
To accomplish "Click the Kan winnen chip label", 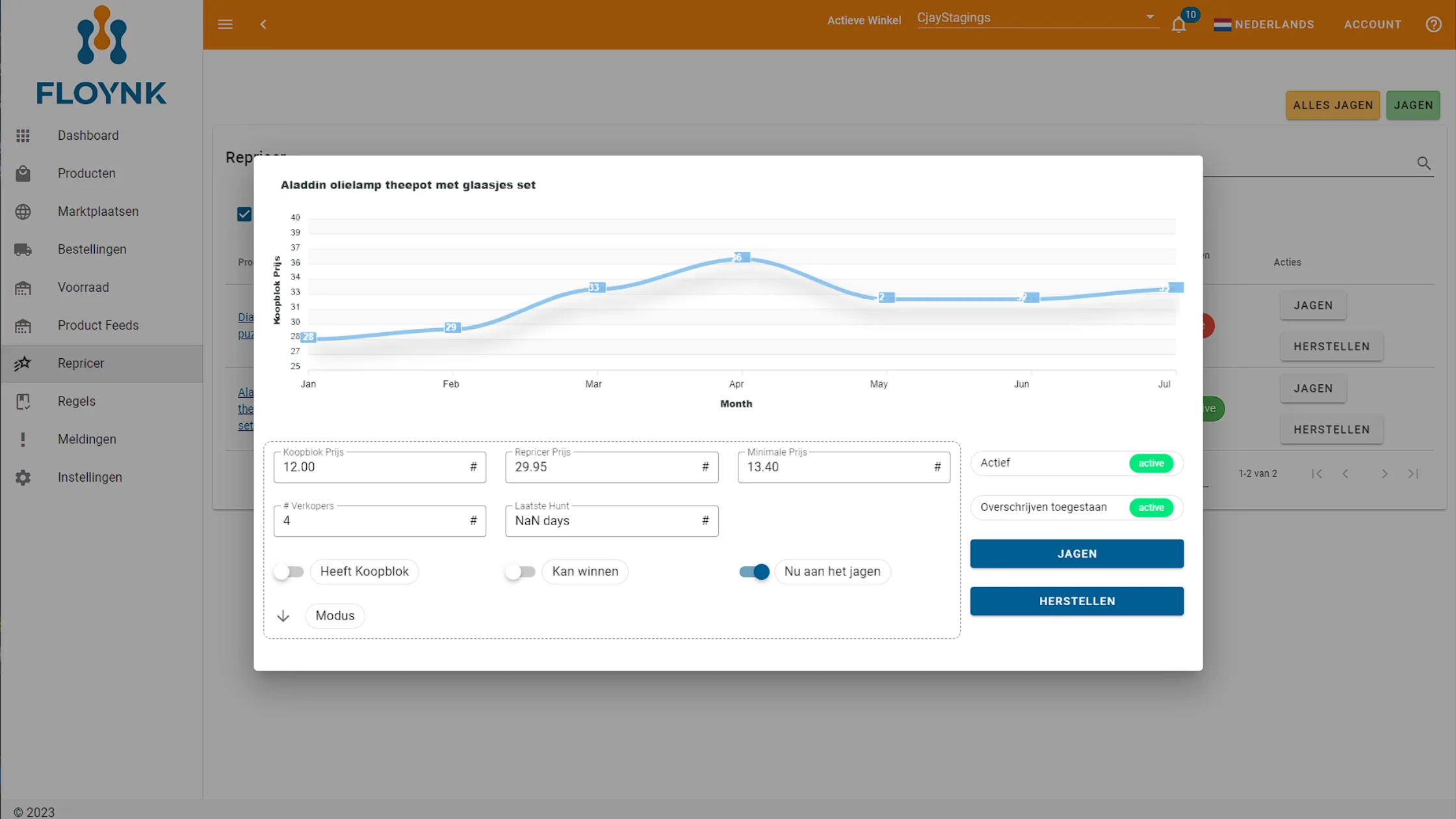I will coord(585,571).
